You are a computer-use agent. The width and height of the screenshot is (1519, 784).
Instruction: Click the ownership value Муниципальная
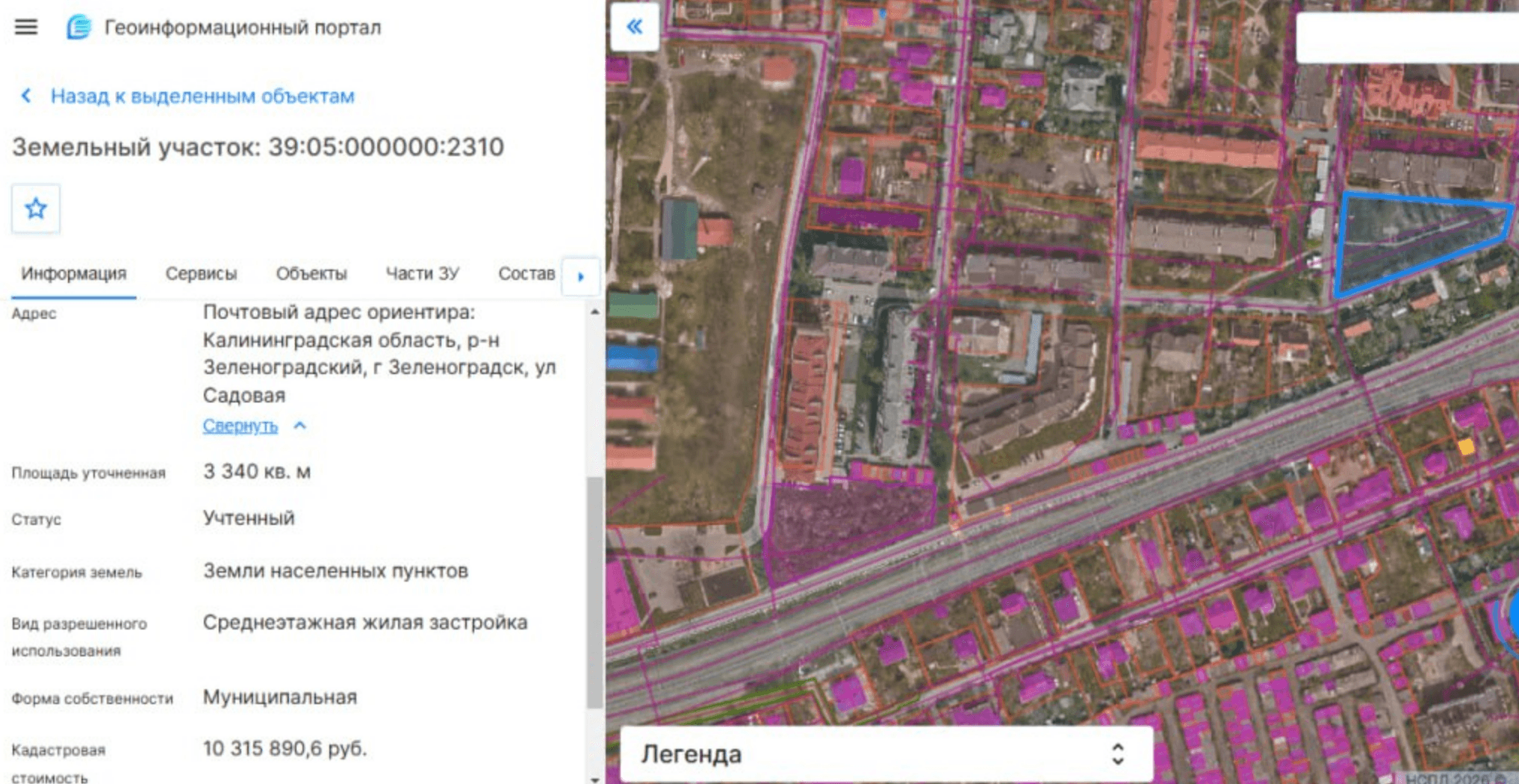point(280,697)
